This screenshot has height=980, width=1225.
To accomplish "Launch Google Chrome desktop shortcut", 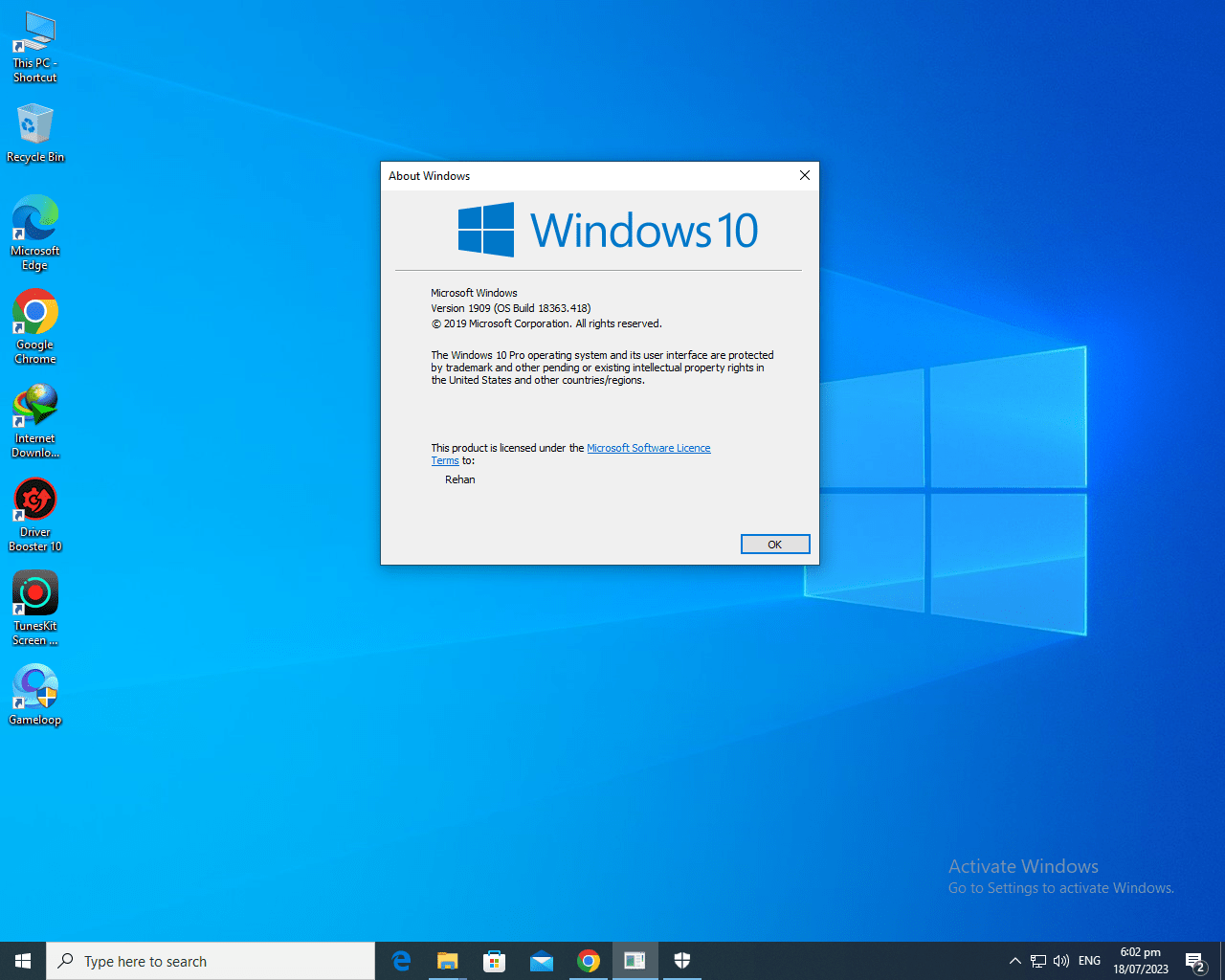I will pos(35,327).
